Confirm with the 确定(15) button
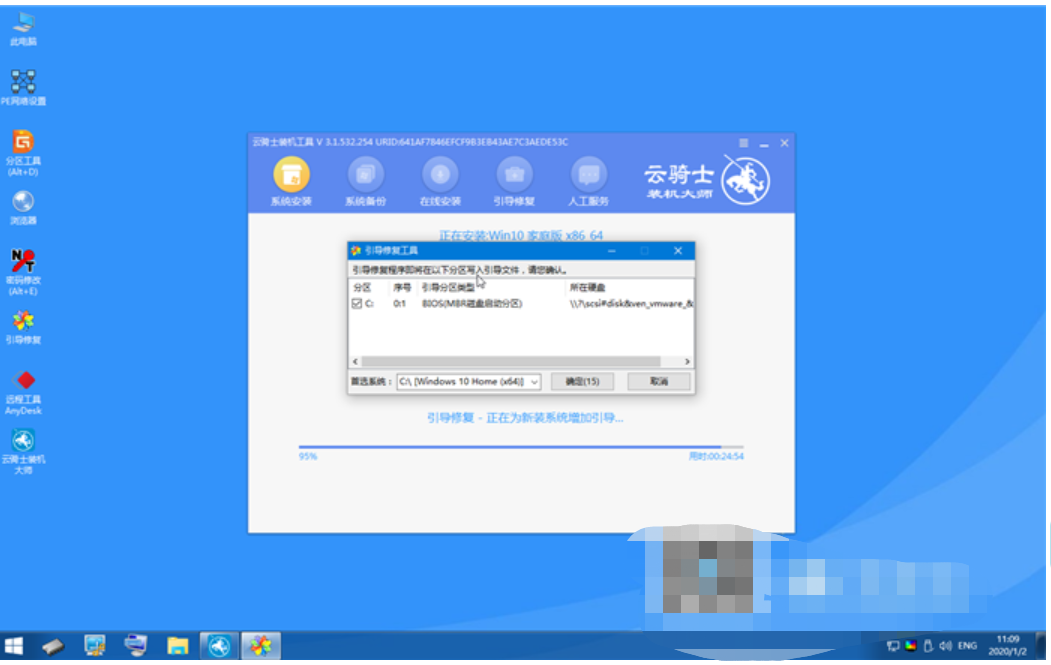The height and width of the screenshot is (665, 1051). 582,381
